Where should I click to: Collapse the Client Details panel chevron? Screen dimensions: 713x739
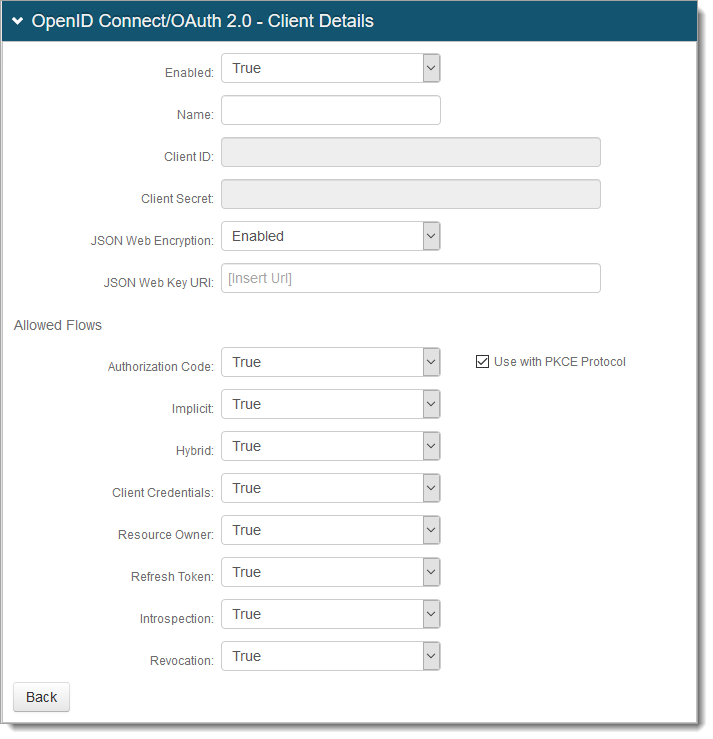pos(17,21)
